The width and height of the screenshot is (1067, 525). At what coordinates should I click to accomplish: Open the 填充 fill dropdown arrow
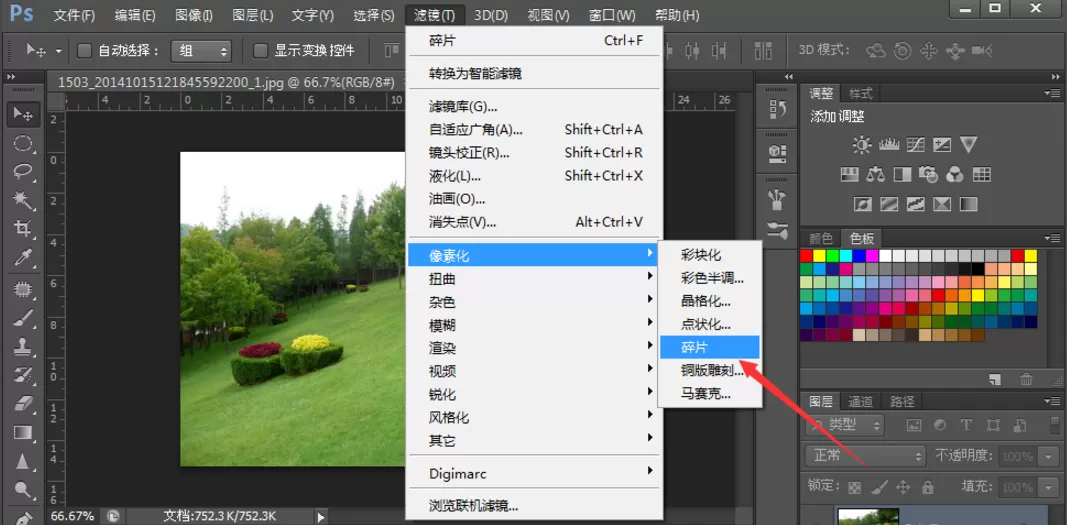(1050, 488)
